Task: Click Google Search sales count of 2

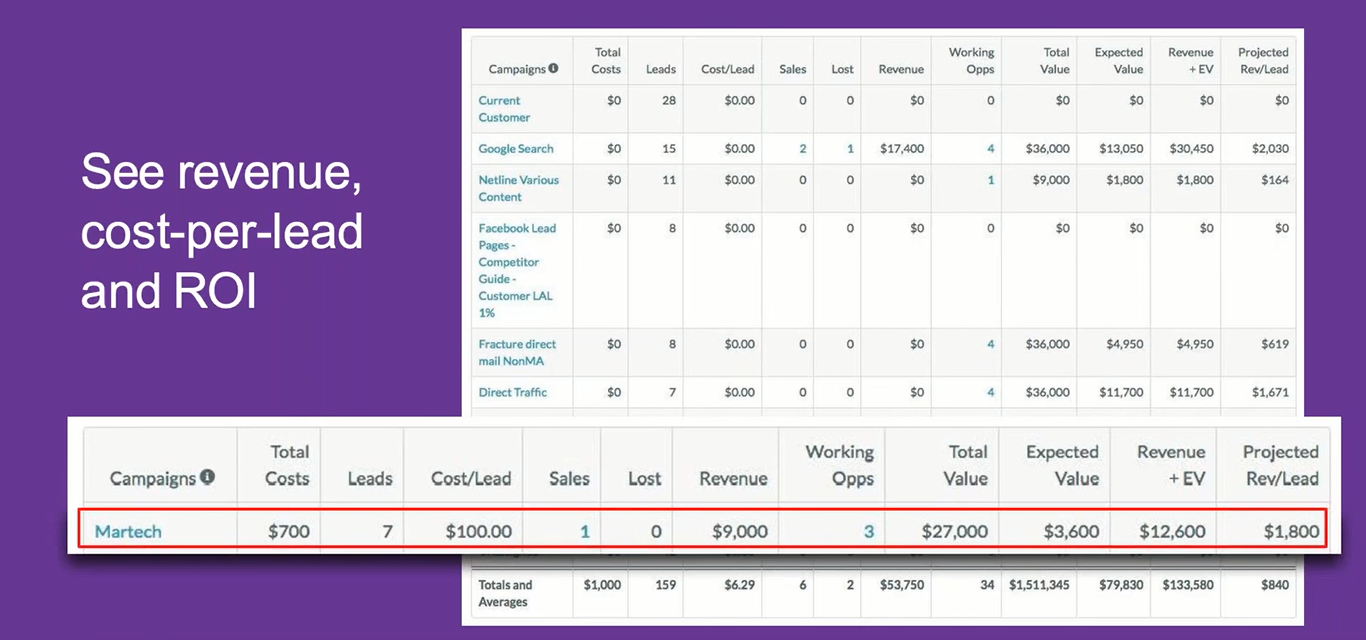Action: (802, 149)
